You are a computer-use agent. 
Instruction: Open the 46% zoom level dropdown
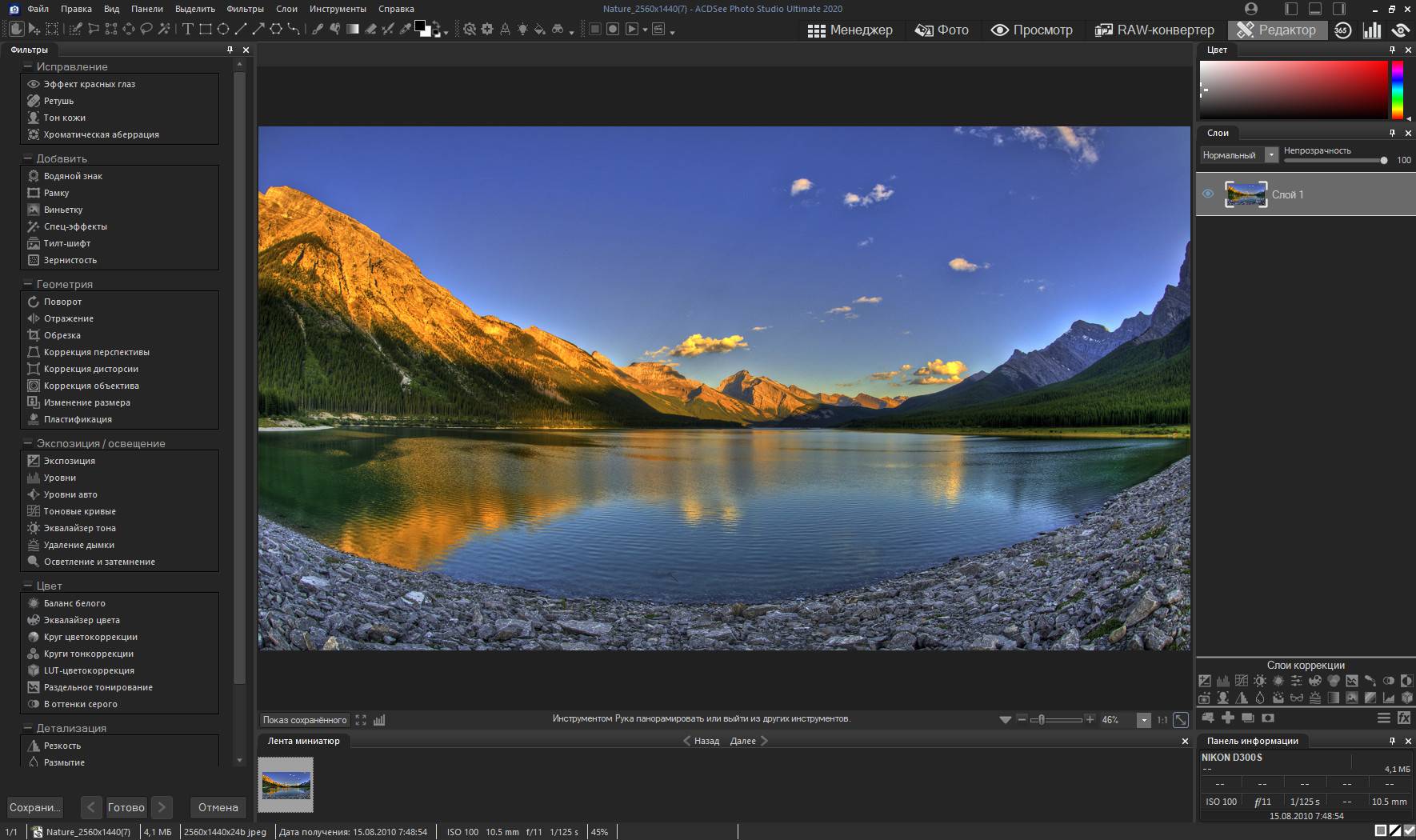pos(1144,720)
